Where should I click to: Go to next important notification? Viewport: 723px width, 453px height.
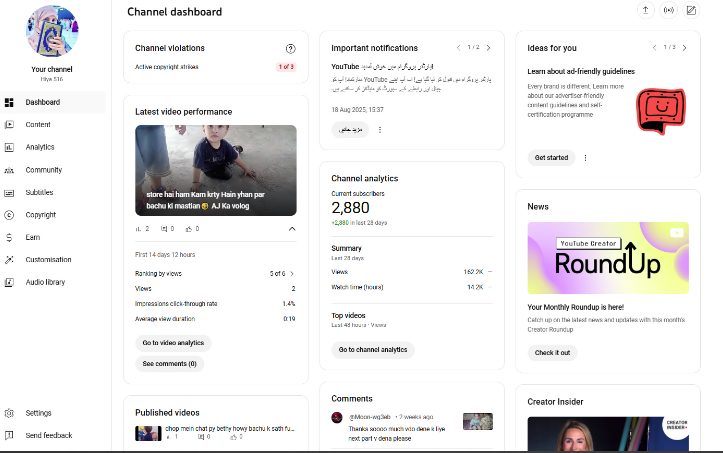[x=488, y=48]
